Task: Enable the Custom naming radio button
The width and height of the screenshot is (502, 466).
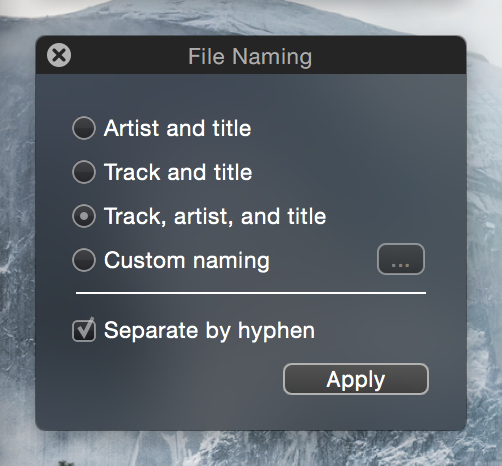Action: click(x=84, y=260)
